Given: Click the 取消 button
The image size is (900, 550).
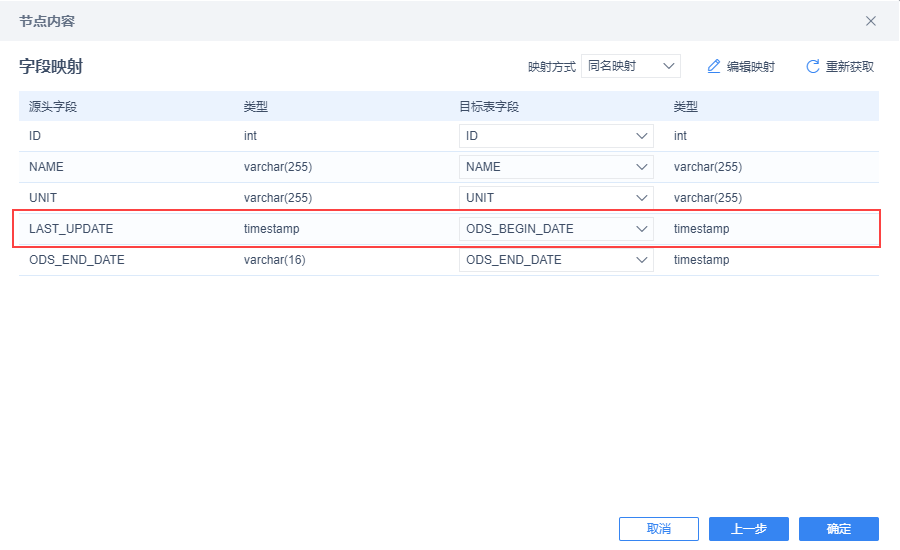Looking at the screenshot, I should [x=659, y=529].
